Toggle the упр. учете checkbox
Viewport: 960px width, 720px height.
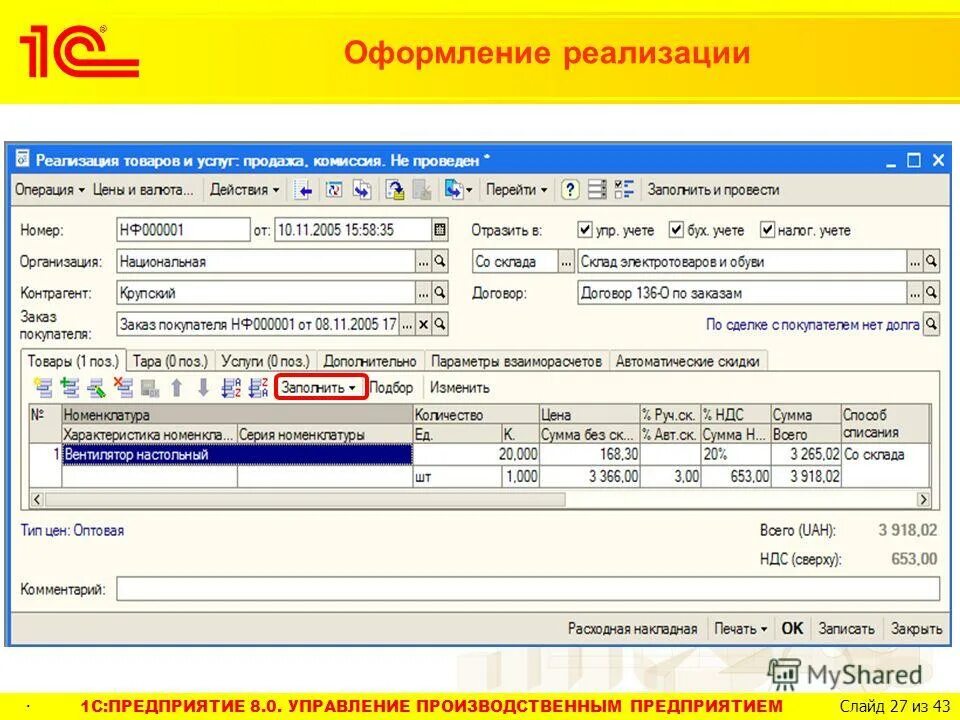pos(585,230)
